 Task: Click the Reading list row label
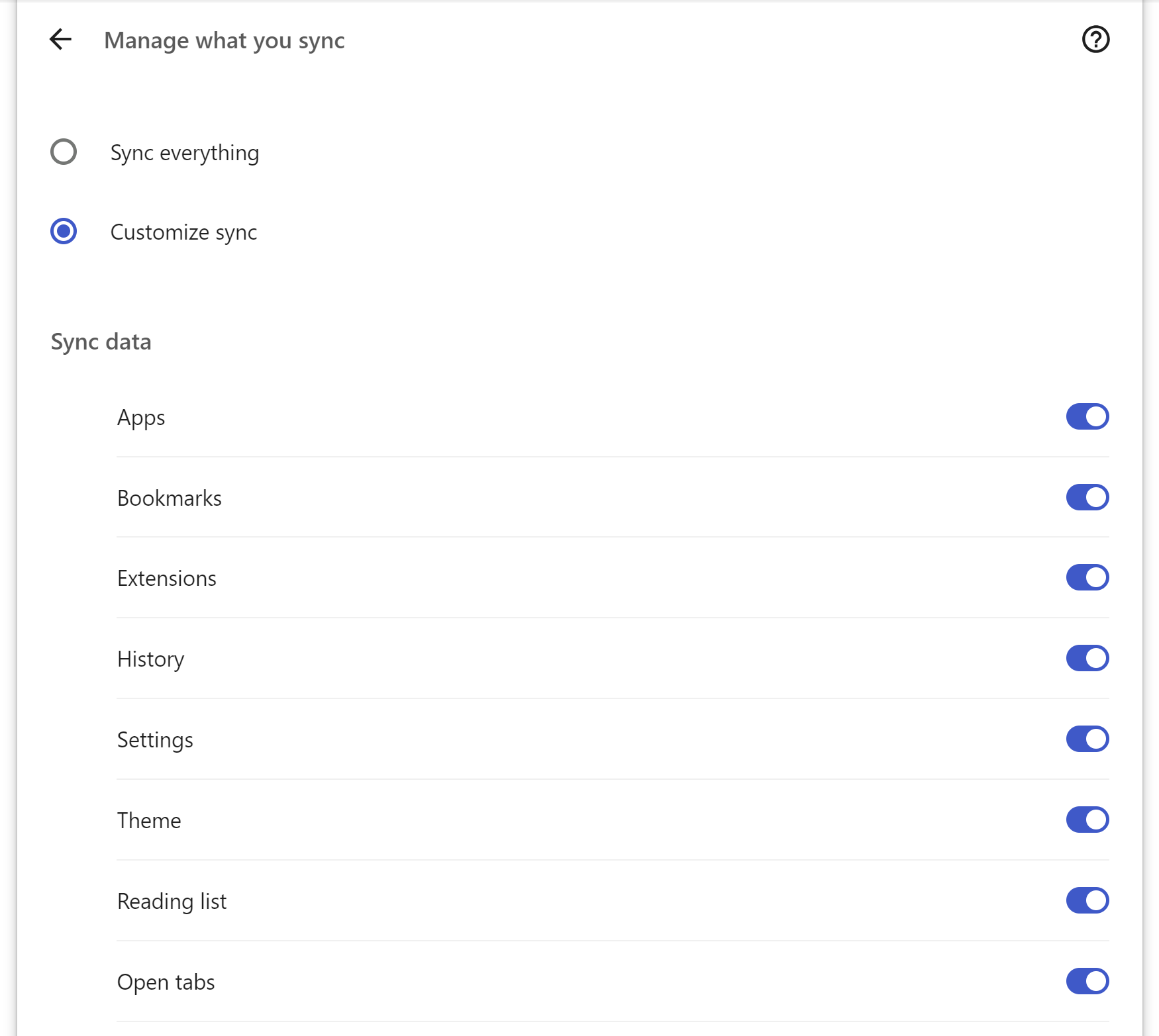(x=172, y=901)
